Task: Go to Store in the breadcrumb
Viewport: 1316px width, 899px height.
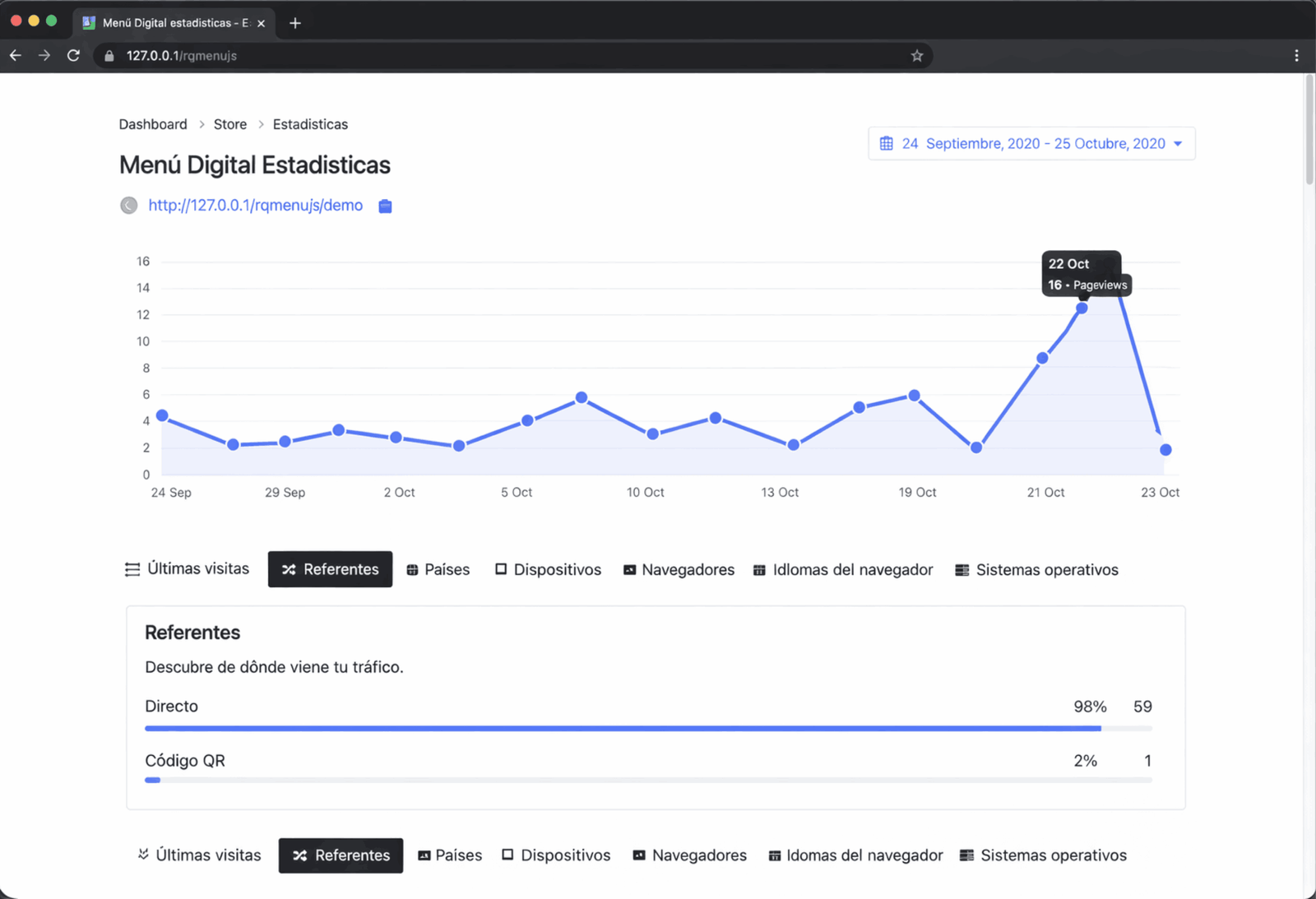Action: point(230,124)
